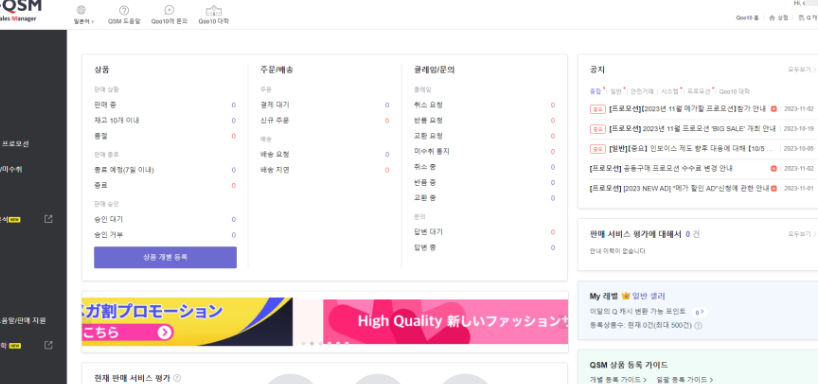
Task: Select the 종합 notice tab
Action: [596, 91]
